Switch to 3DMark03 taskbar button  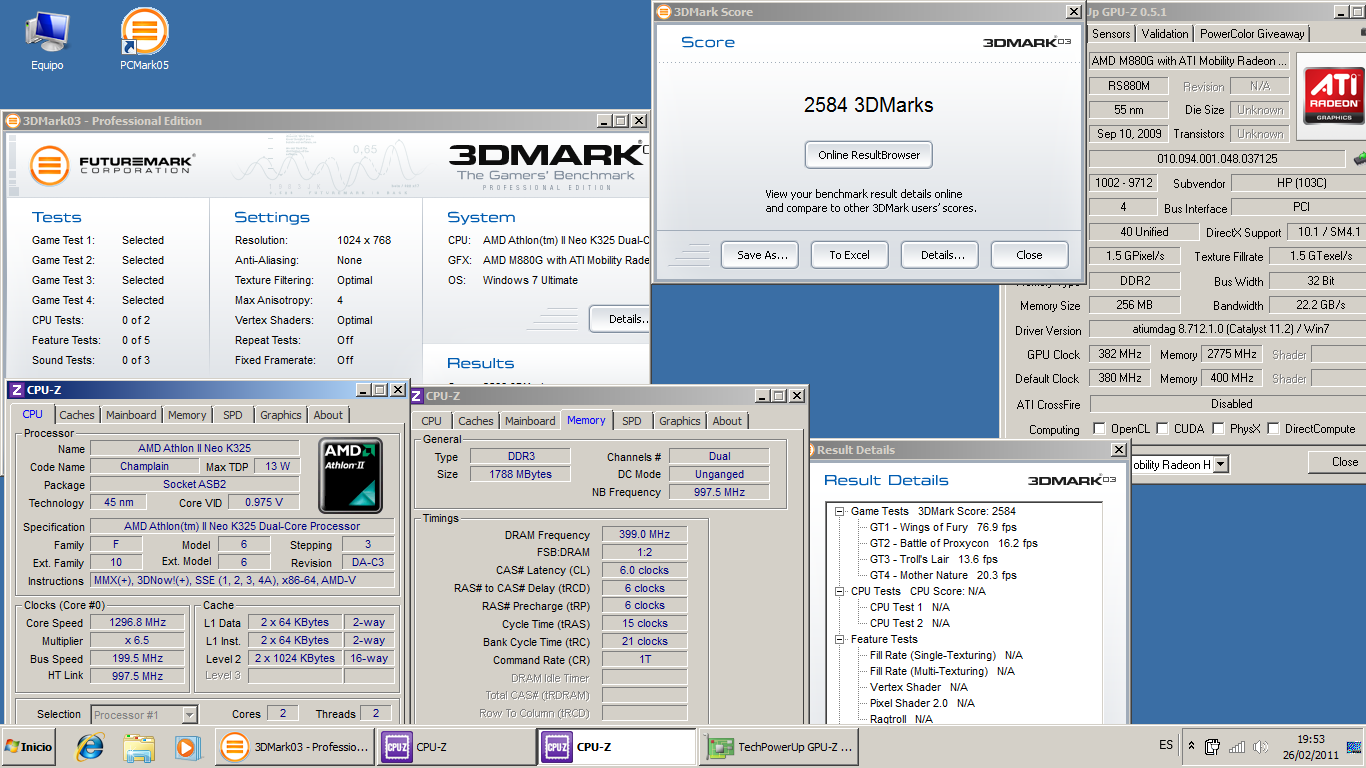[295, 746]
